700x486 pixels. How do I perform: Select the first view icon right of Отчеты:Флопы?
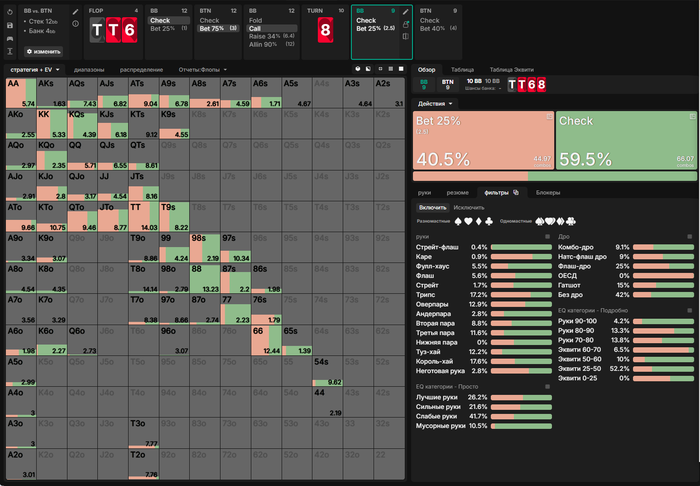pos(357,69)
